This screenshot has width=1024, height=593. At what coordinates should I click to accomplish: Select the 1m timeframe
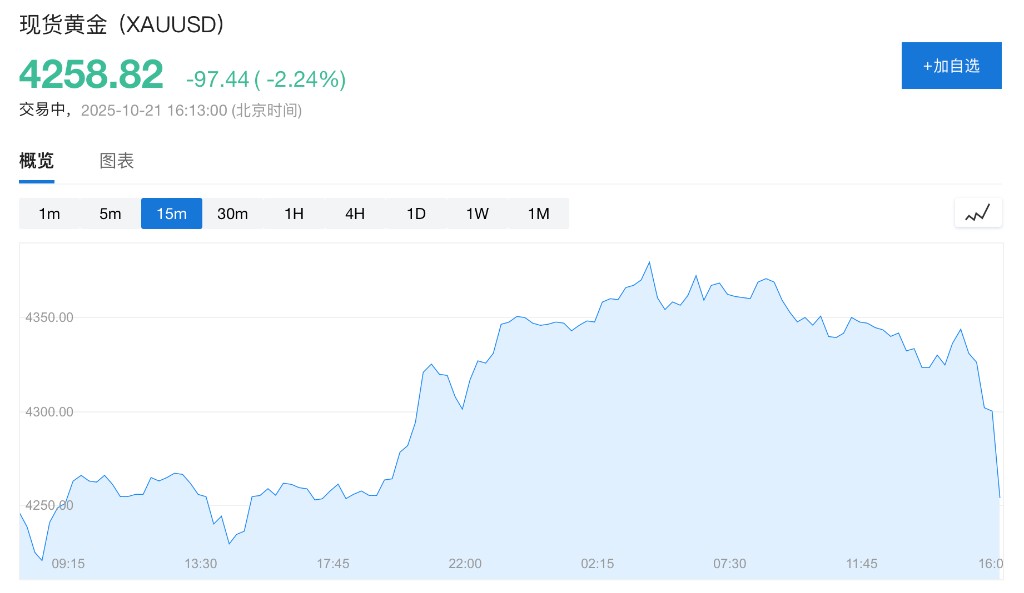[49, 214]
